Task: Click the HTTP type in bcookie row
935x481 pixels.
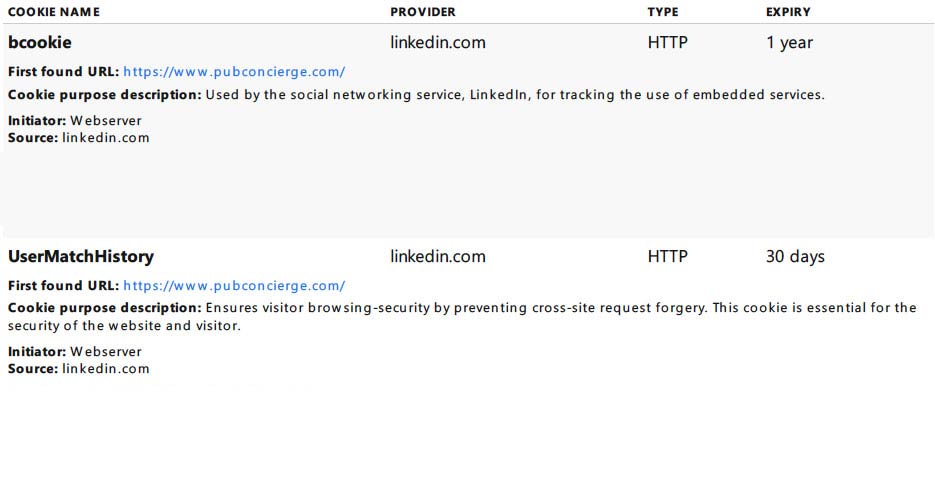Action: tap(667, 42)
